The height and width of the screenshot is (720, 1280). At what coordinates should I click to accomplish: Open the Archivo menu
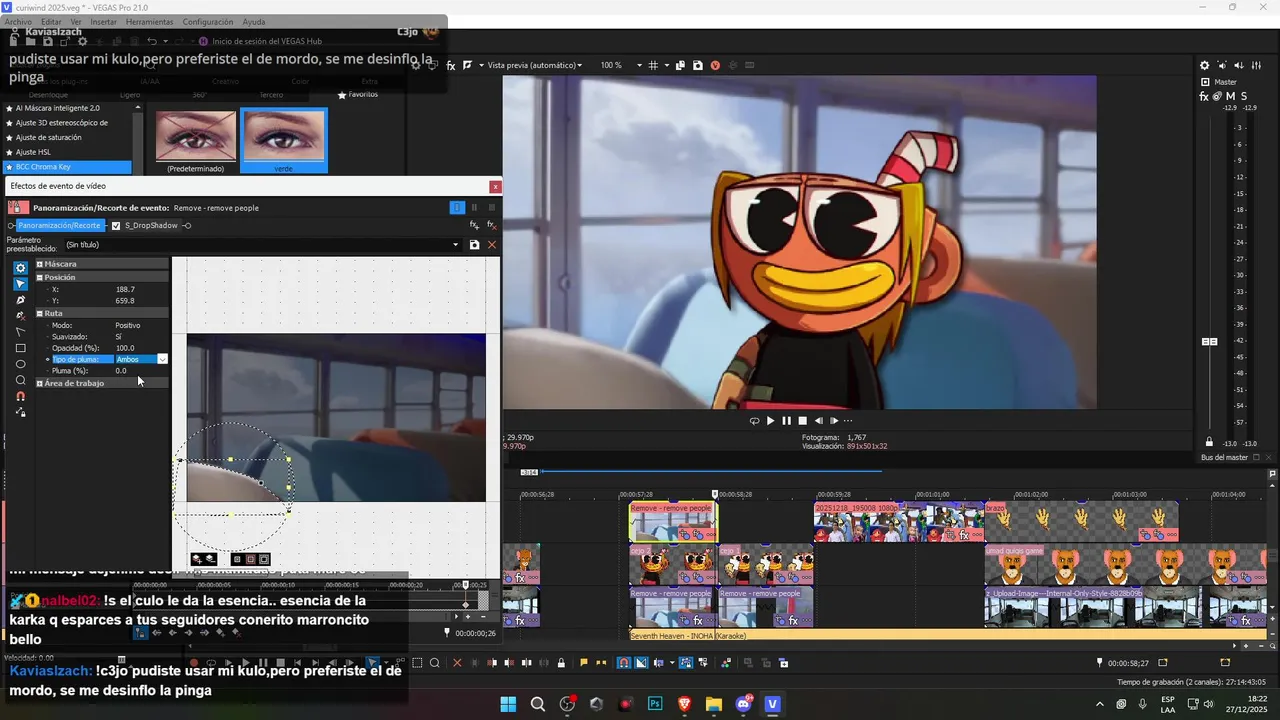point(18,22)
